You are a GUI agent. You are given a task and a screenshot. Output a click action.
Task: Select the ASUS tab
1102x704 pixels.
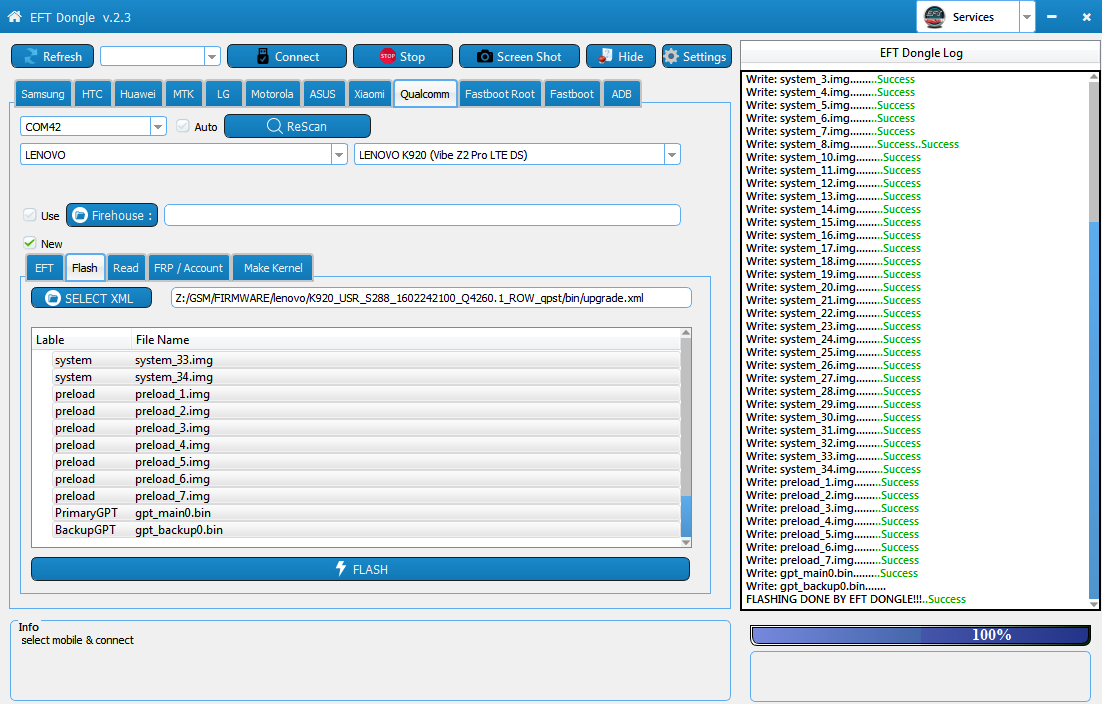[323, 93]
